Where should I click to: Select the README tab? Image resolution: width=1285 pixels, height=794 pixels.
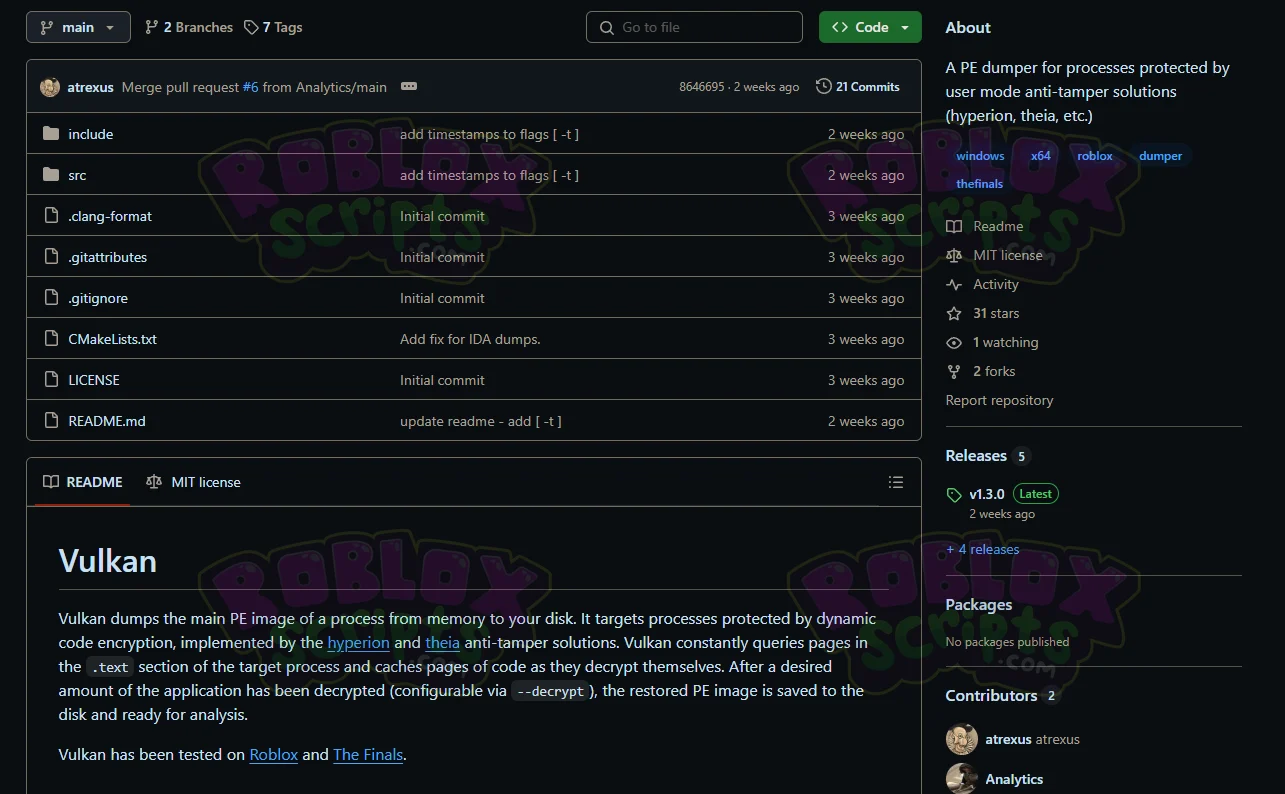point(83,482)
